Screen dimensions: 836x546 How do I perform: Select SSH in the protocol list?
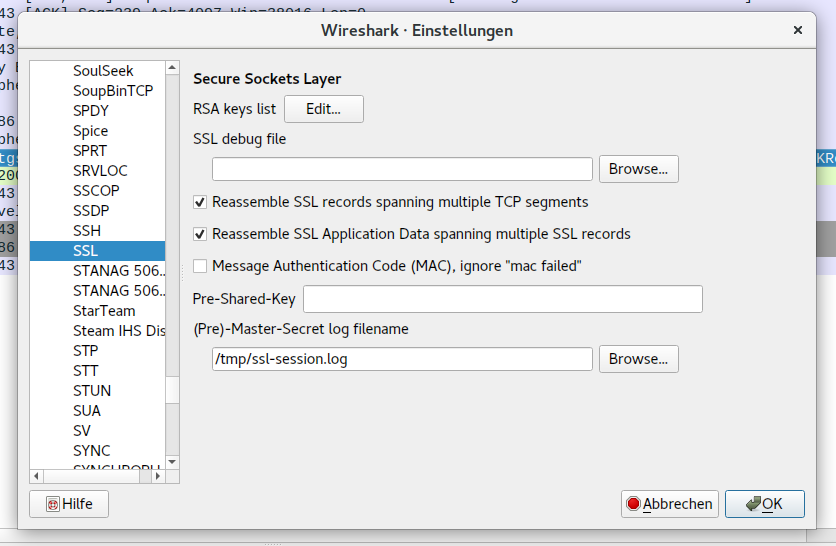point(87,231)
